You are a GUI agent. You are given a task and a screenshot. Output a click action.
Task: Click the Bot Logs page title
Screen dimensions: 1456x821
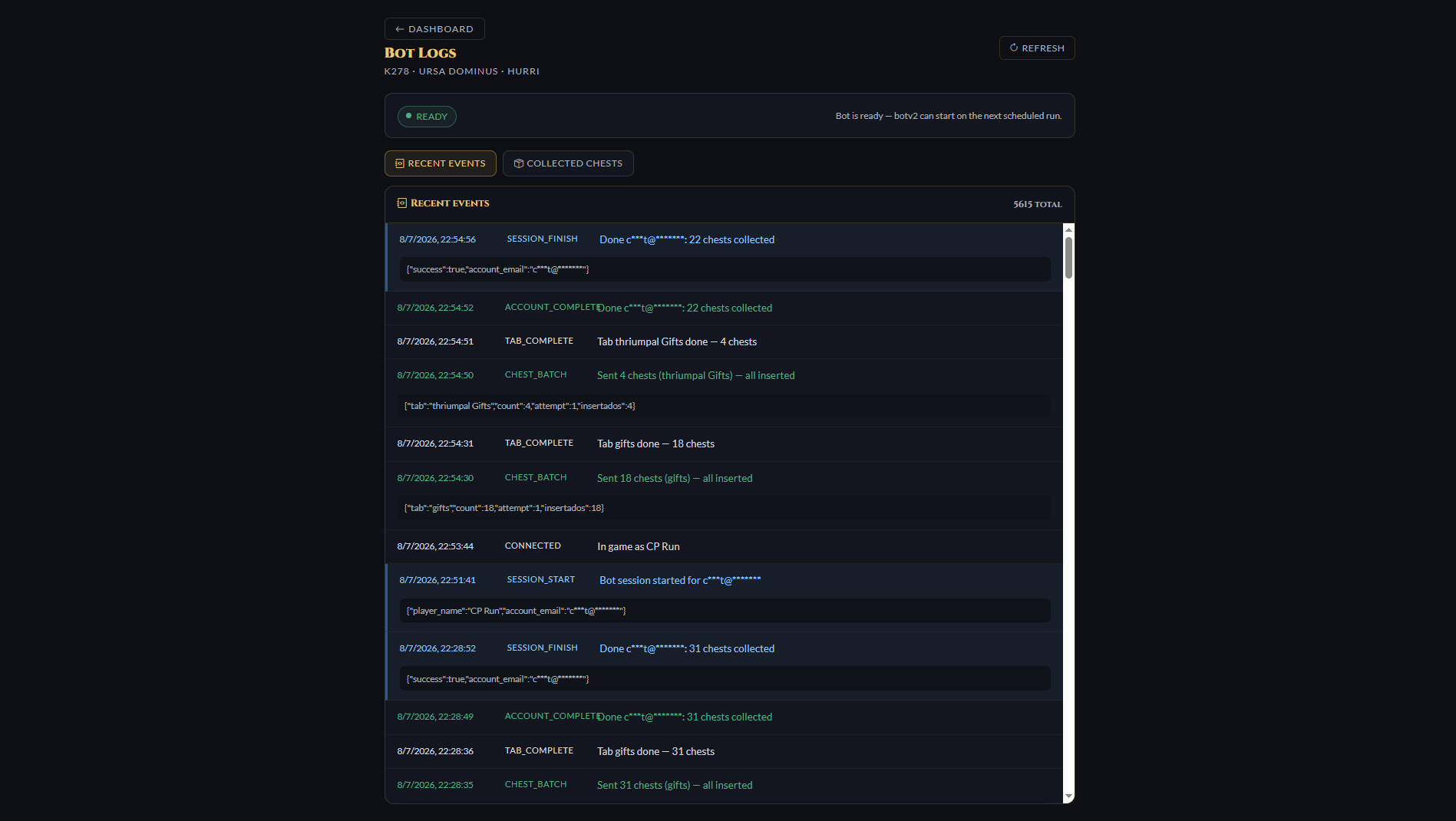[421, 53]
